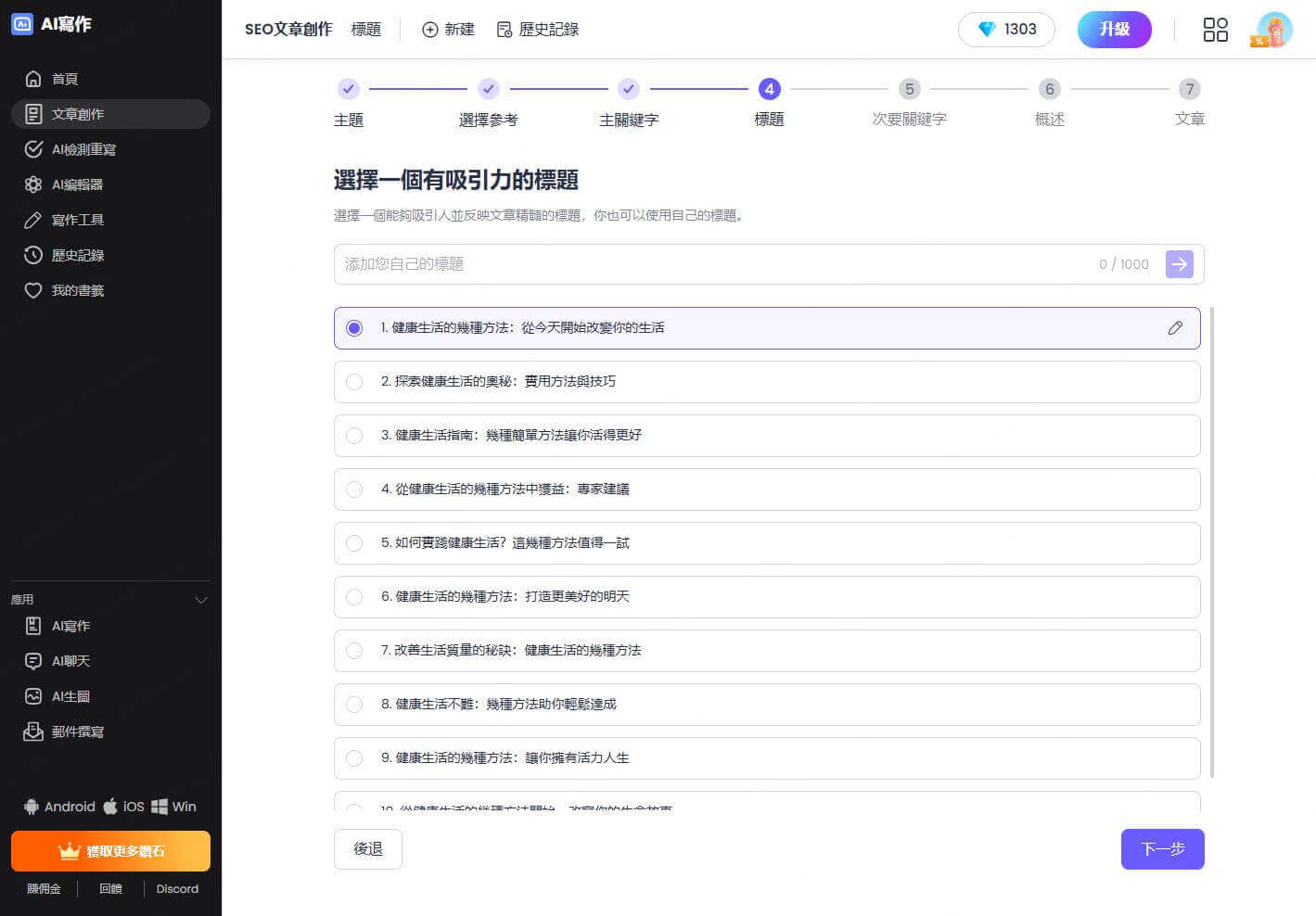The image size is (1316, 916).
Task: Launch the AI寫作 app icon under 應用
Action: tap(33, 626)
